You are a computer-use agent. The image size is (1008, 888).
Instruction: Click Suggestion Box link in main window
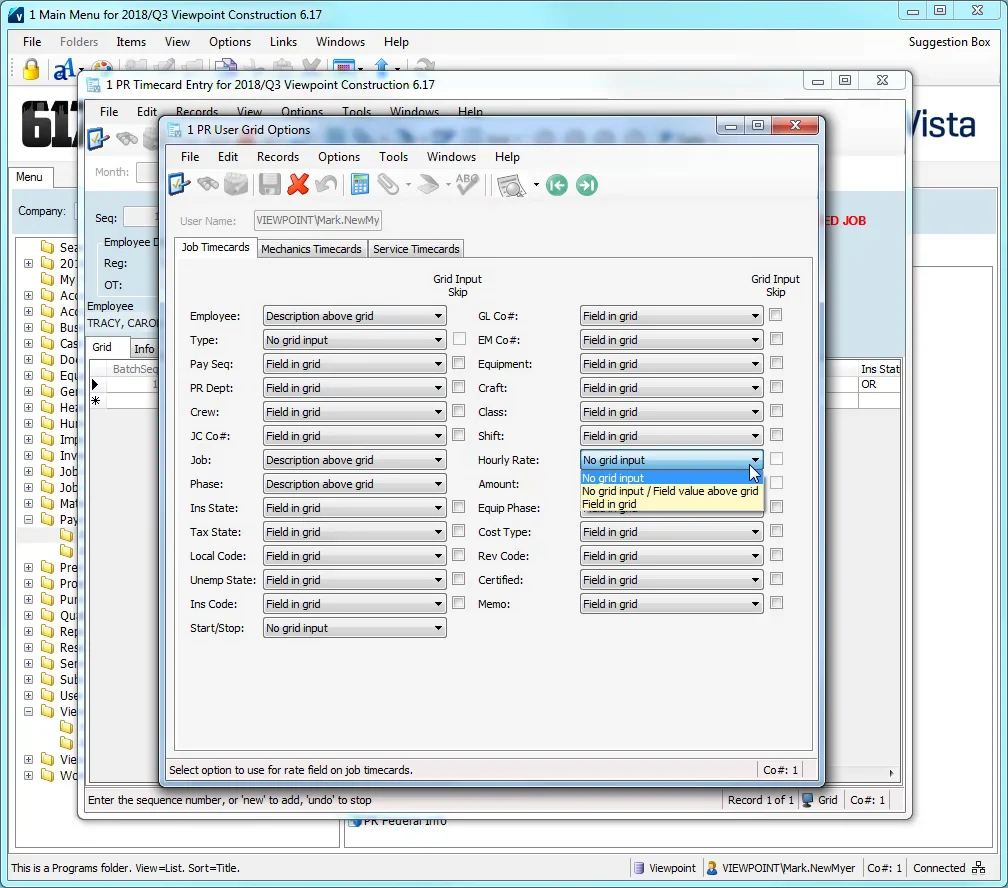(949, 42)
